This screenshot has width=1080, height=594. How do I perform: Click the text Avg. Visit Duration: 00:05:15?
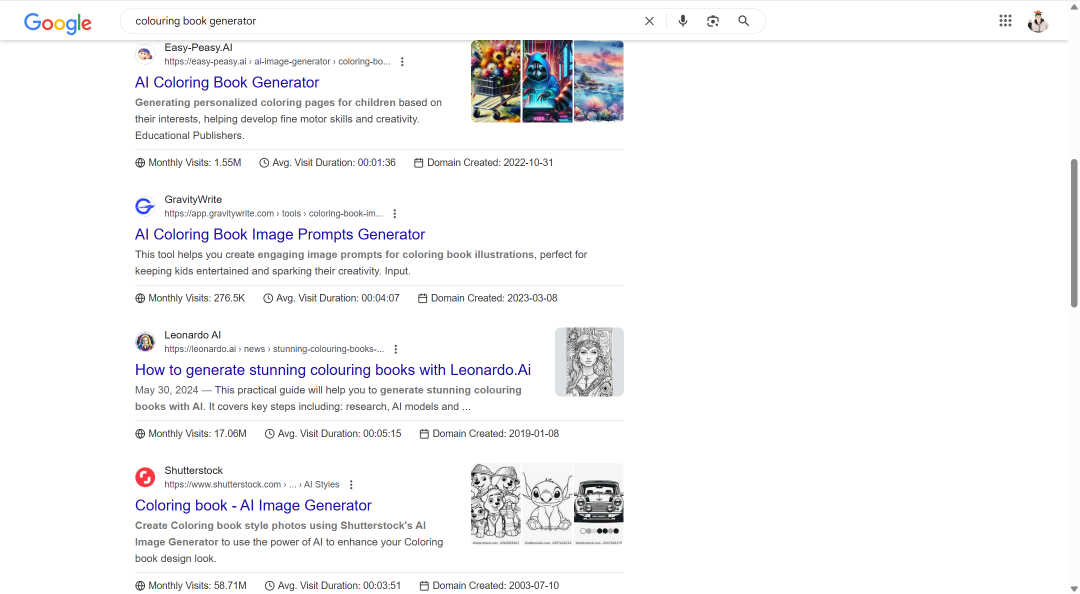(340, 434)
